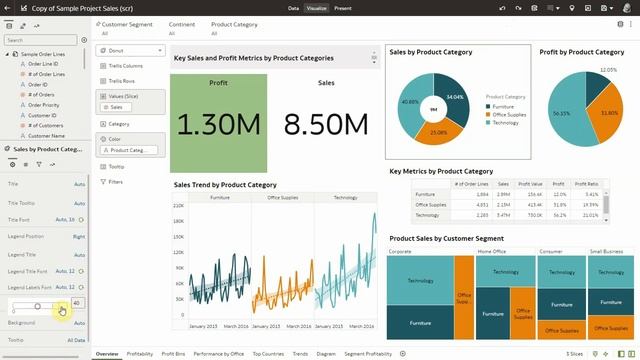Open Legend Title Font settings icon
The image size is (640, 360).
click(81, 271)
